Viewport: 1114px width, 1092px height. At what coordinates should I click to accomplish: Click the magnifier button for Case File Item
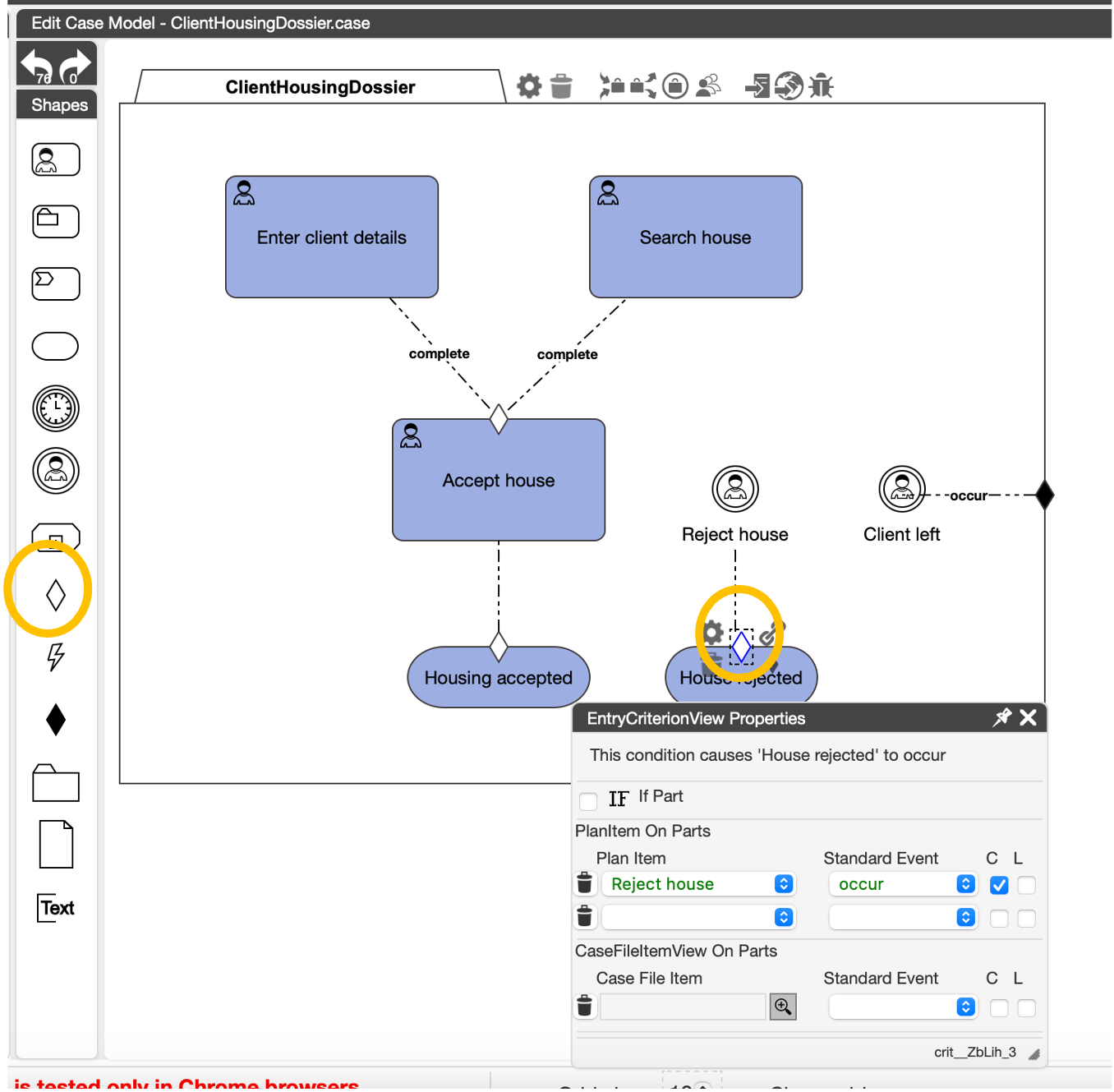point(783,1007)
